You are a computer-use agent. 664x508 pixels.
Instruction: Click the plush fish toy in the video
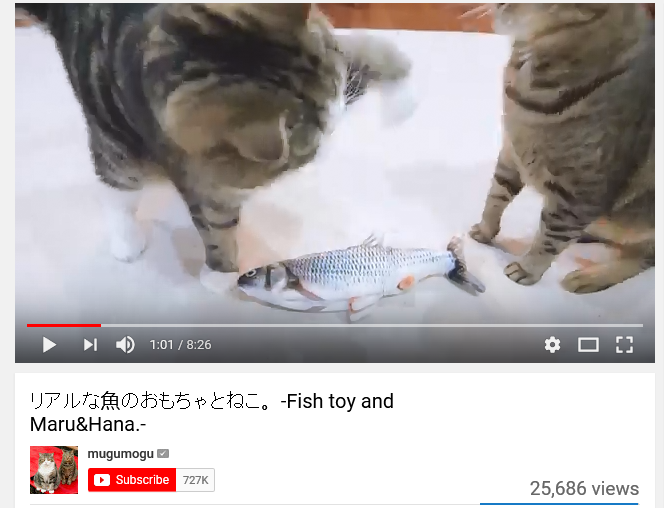coord(361,276)
